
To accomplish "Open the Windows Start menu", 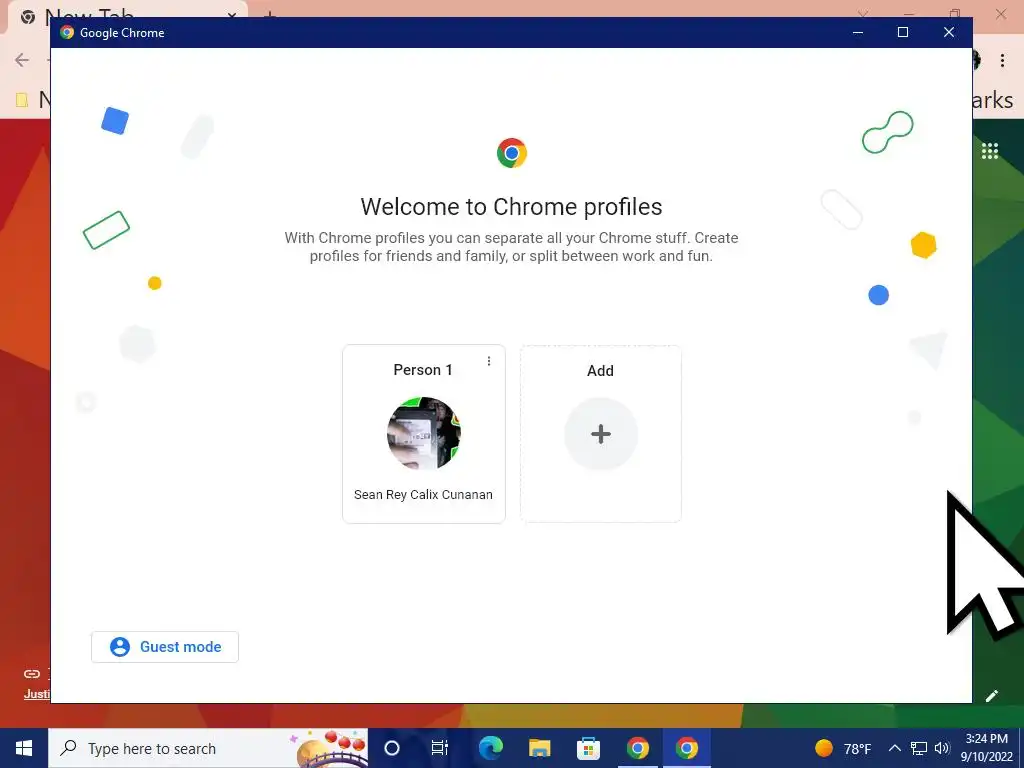I will [24, 748].
